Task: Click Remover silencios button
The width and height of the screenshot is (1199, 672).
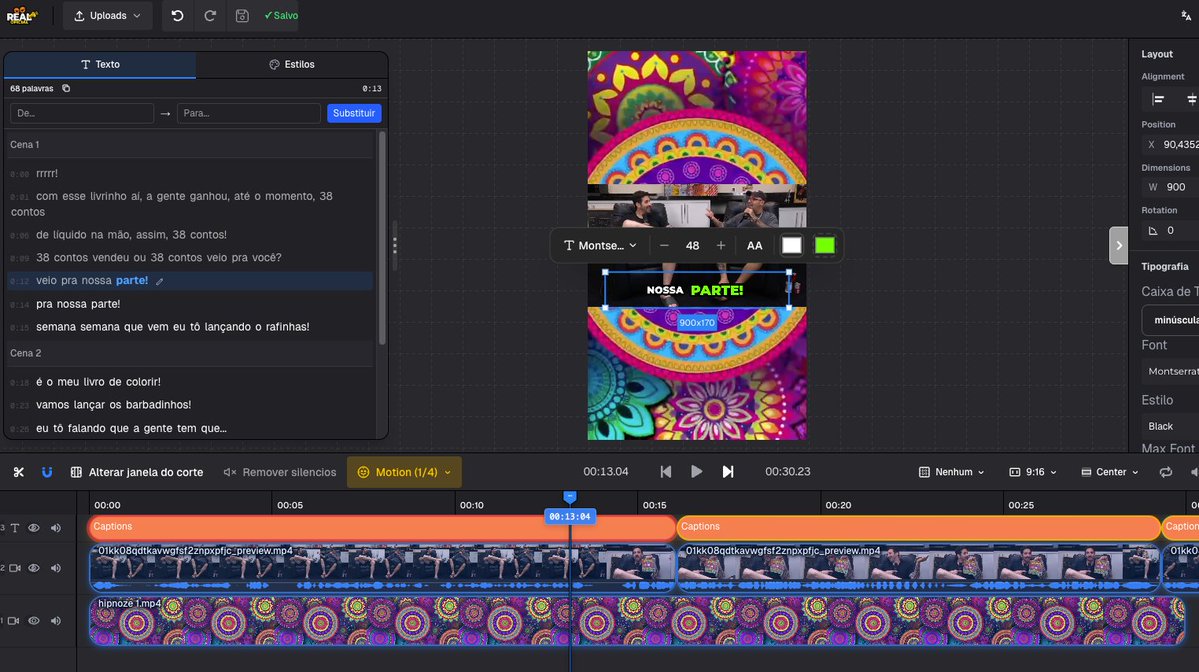Action: tap(280, 472)
